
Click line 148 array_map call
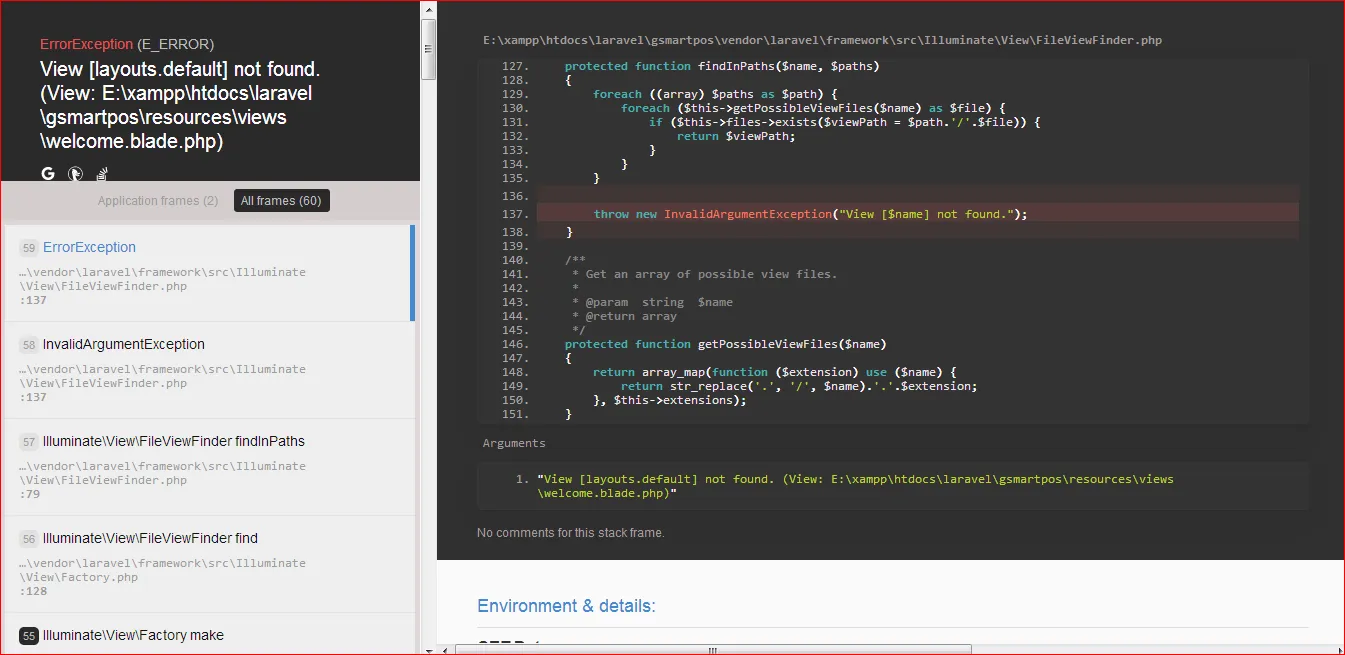pyautogui.click(x=775, y=372)
